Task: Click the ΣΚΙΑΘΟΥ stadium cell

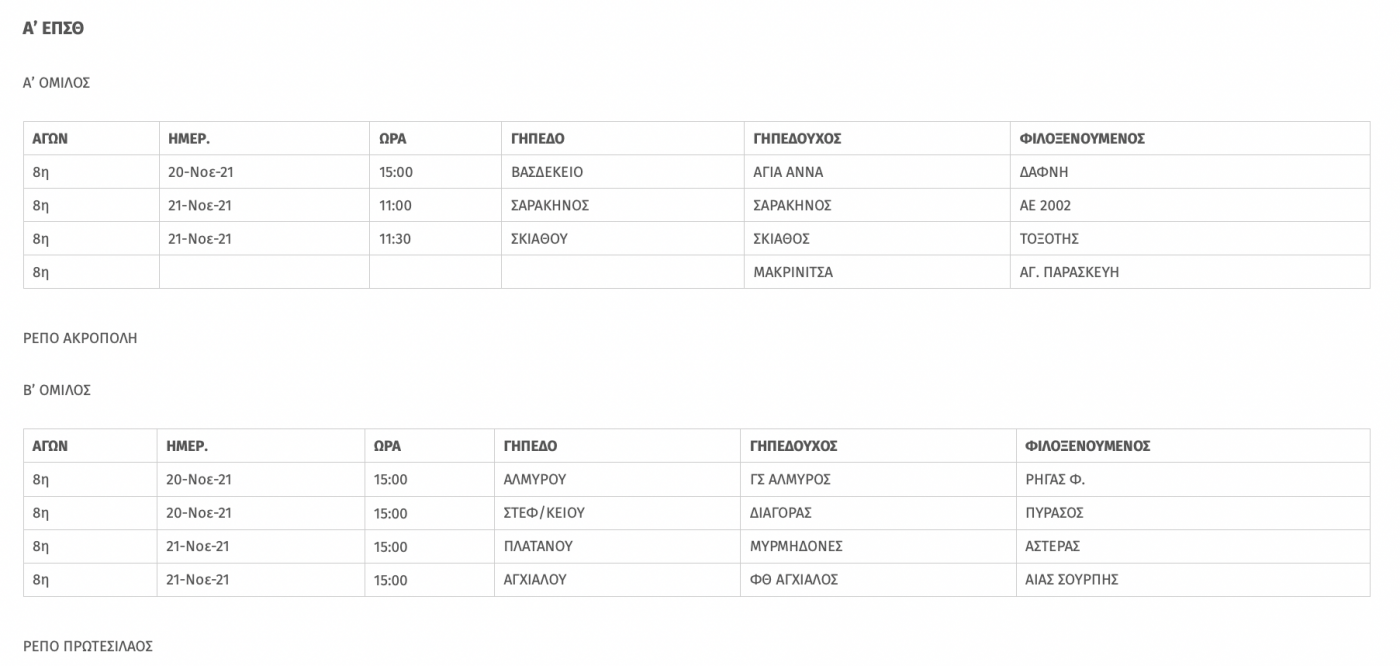Action: [x=622, y=239]
